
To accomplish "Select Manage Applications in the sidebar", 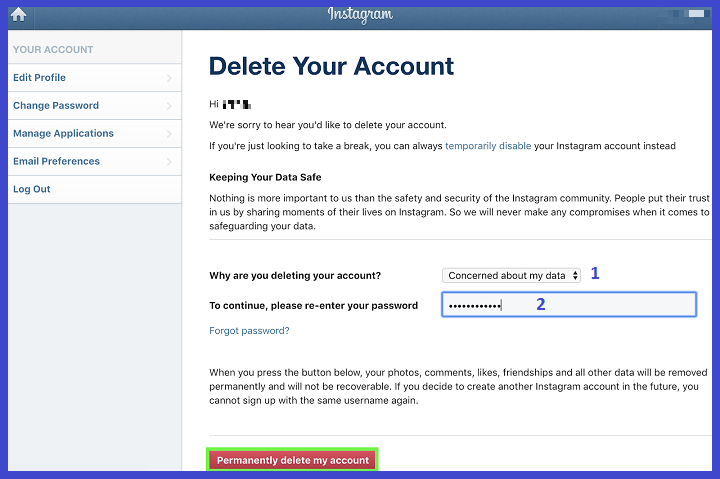I will 63,133.
